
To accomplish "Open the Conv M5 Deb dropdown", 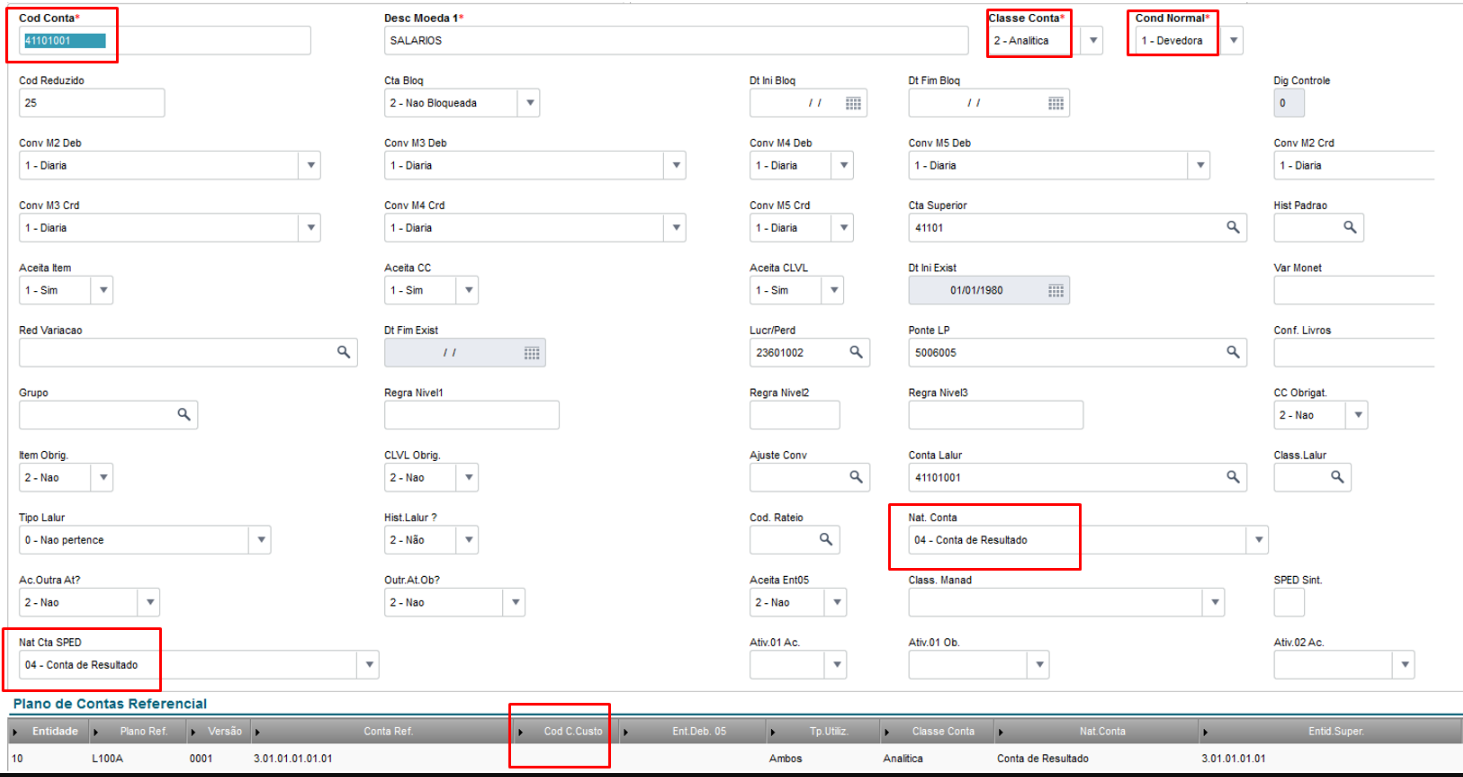I will pyautogui.click(x=1199, y=165).
